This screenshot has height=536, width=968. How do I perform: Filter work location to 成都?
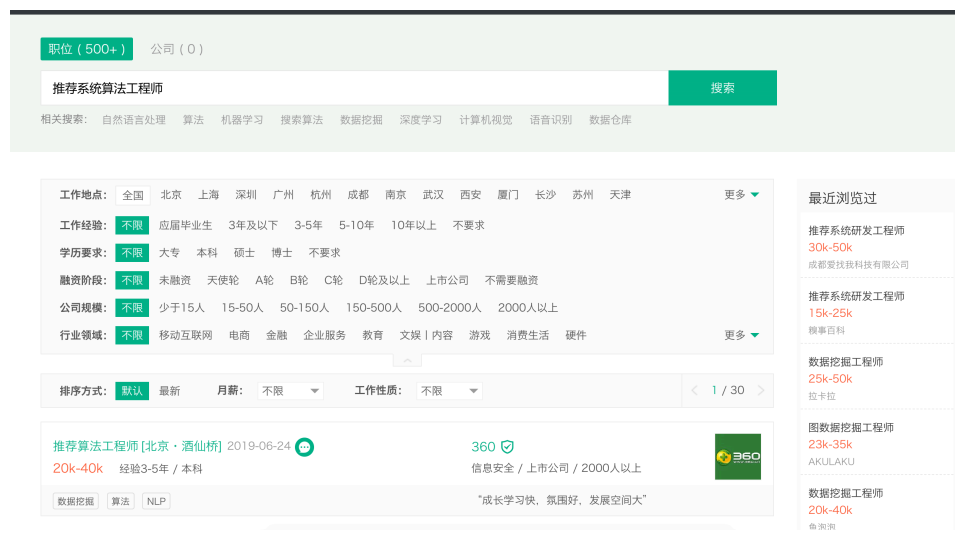[x=358, y=195]
